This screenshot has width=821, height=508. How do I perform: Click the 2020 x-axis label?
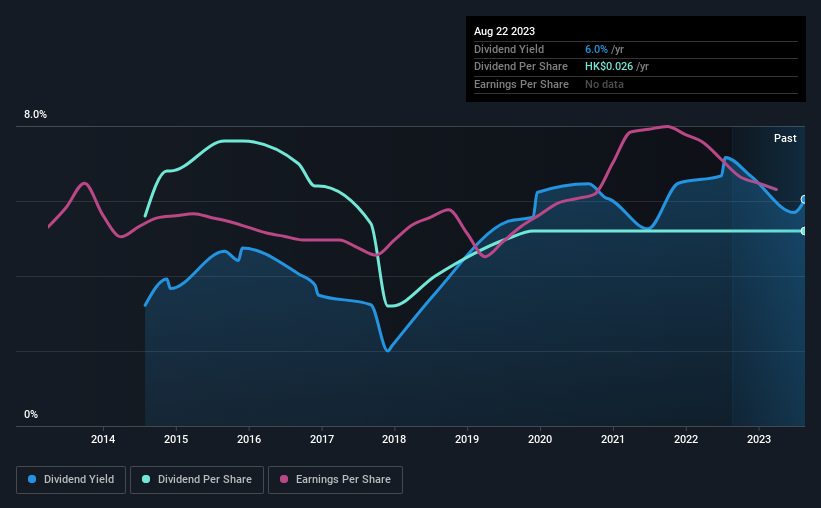point(540,439)
